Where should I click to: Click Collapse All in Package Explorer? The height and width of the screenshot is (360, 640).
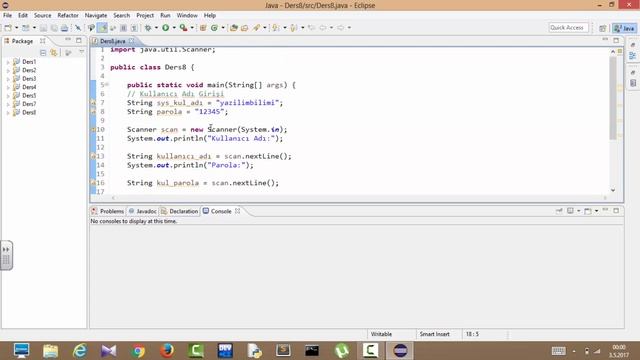pyautogui.click(x=43, y=53)
